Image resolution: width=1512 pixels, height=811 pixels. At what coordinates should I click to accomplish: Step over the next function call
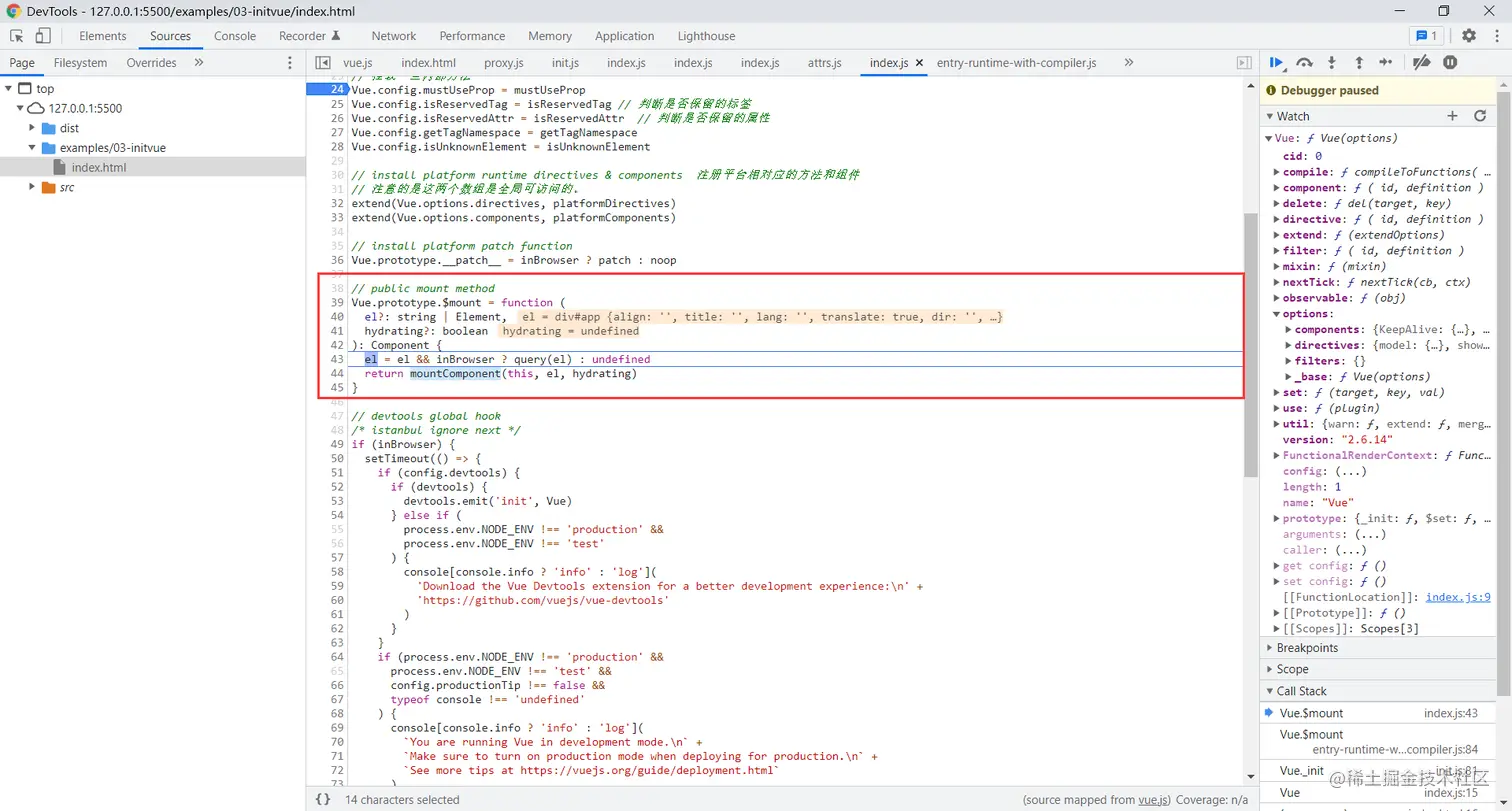(x=1304, y=62)
